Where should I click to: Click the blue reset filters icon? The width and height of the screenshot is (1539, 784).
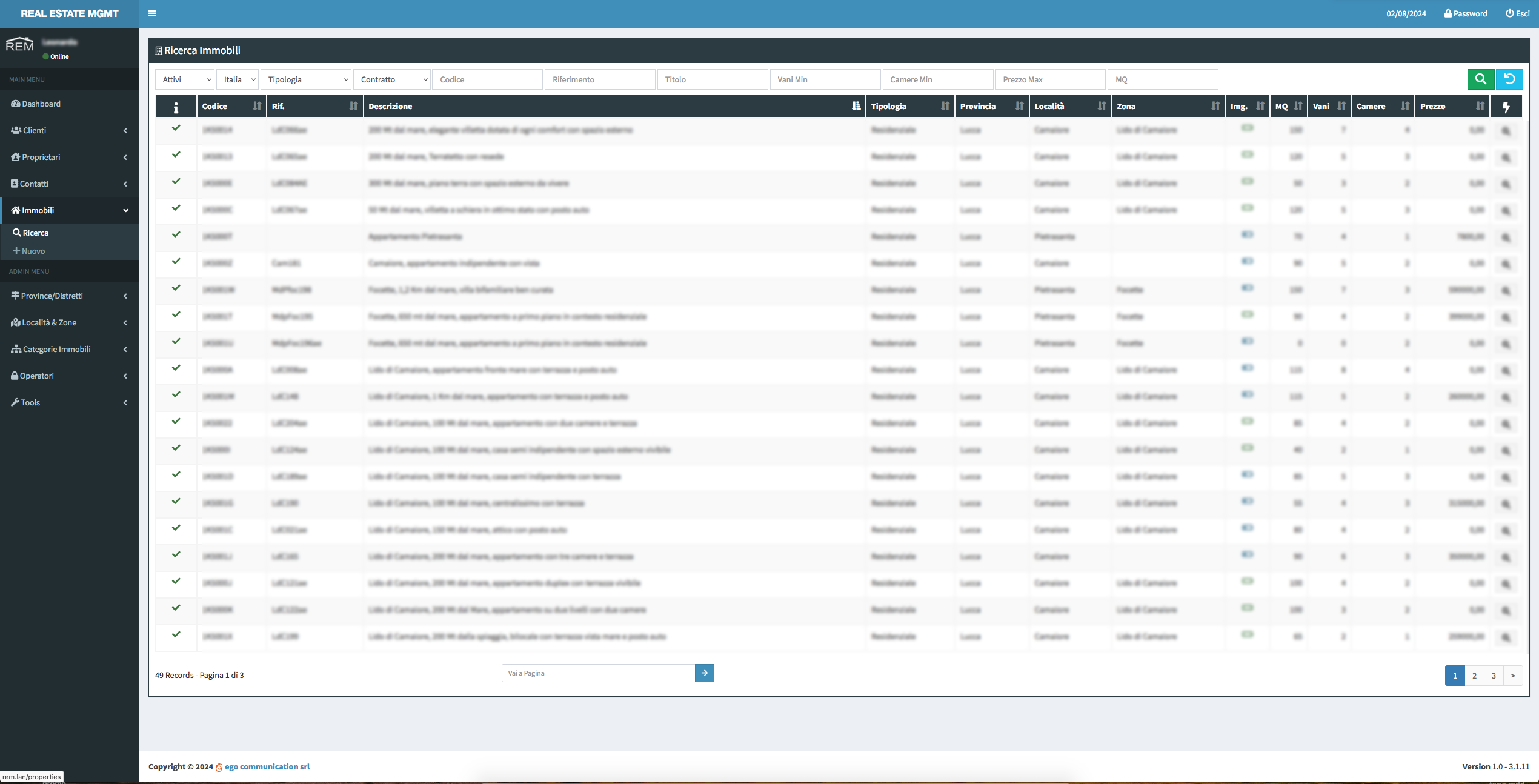click(1509, 79)
